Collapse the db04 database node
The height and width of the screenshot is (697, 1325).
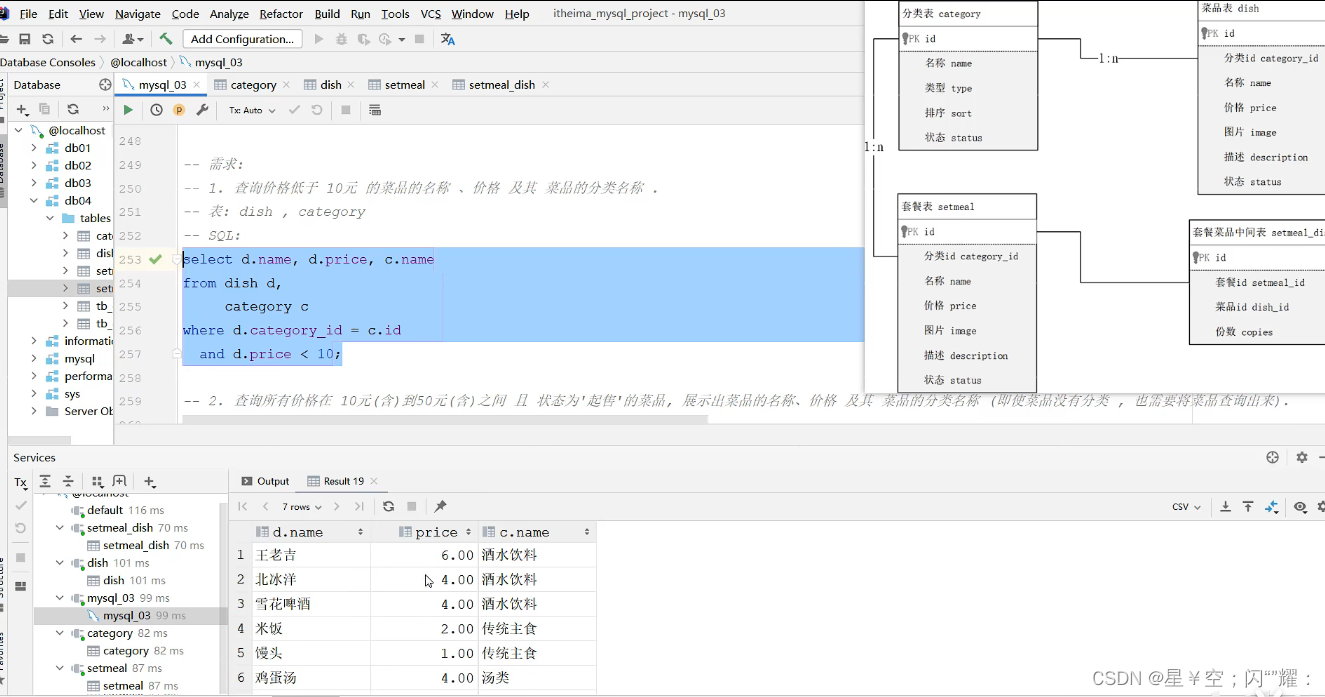(x=32, y=200)
